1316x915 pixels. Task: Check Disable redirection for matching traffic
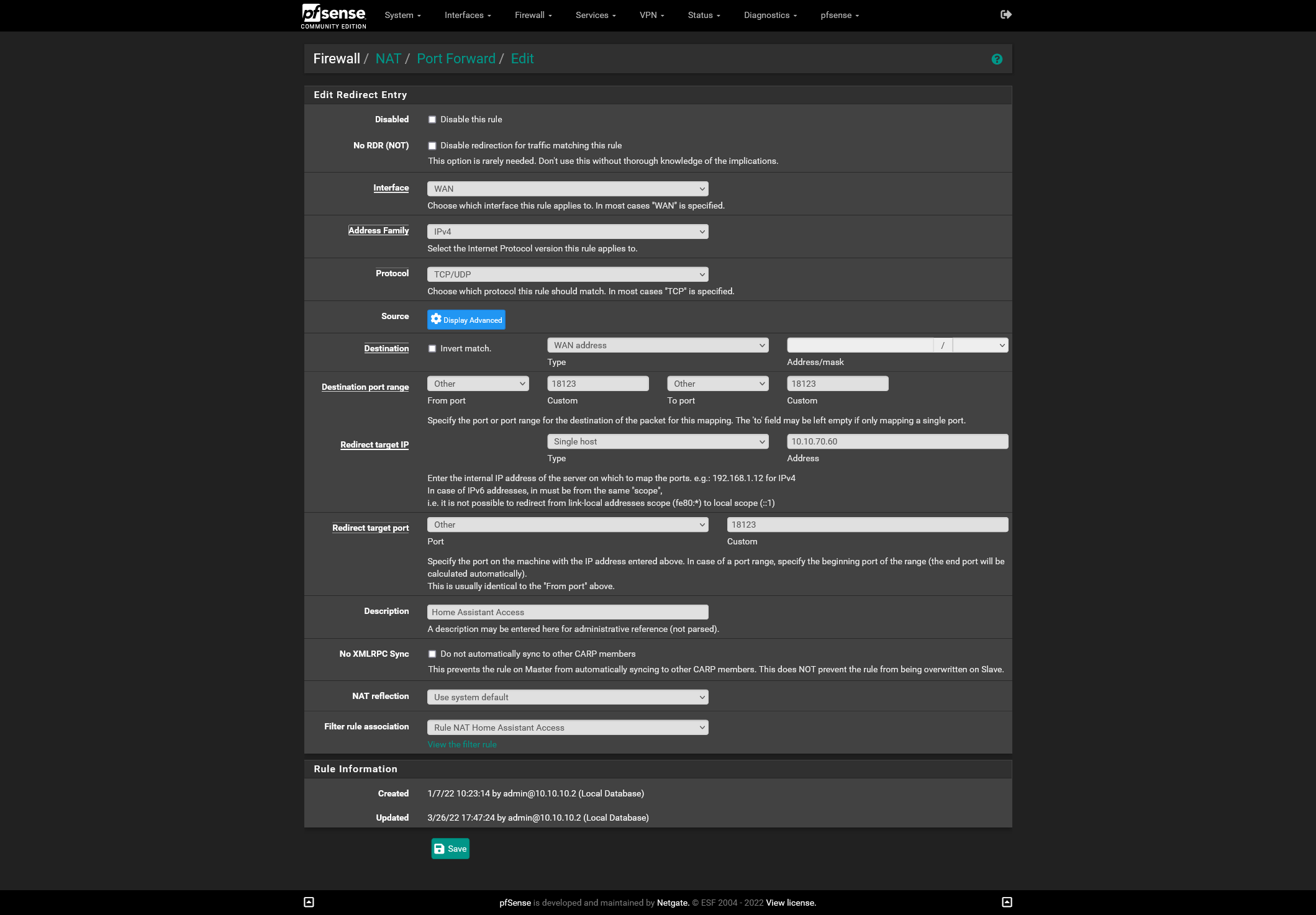pyautogui.click(x=432, y=146)
